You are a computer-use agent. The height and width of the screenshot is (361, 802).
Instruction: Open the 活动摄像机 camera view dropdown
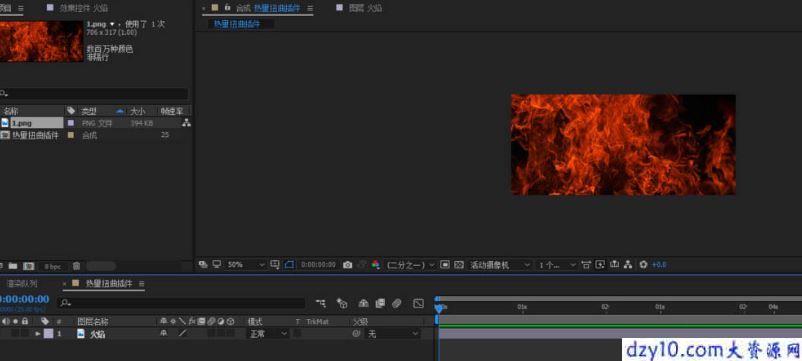pos(500,265)
